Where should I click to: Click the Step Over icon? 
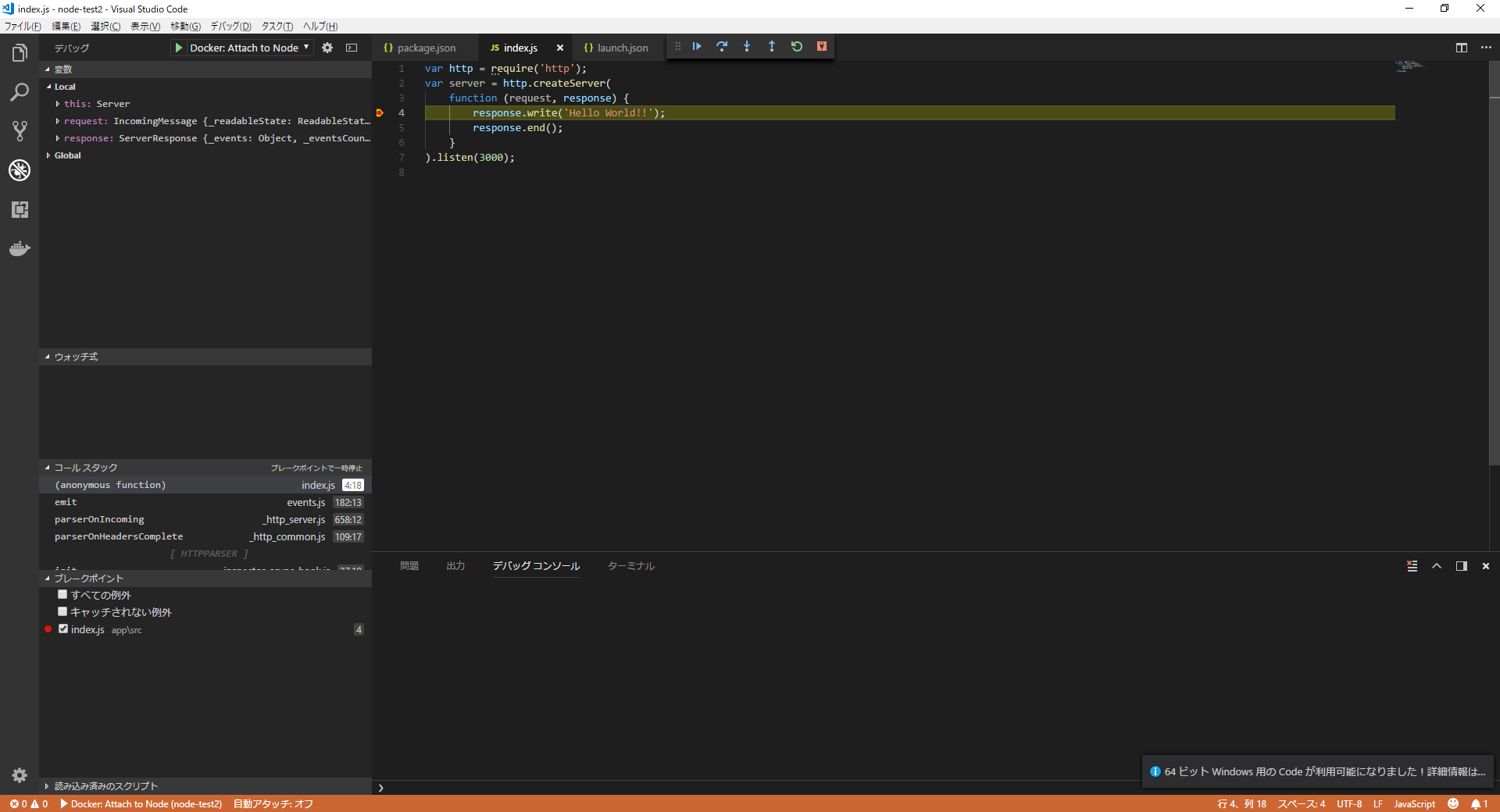coord(722,47)
